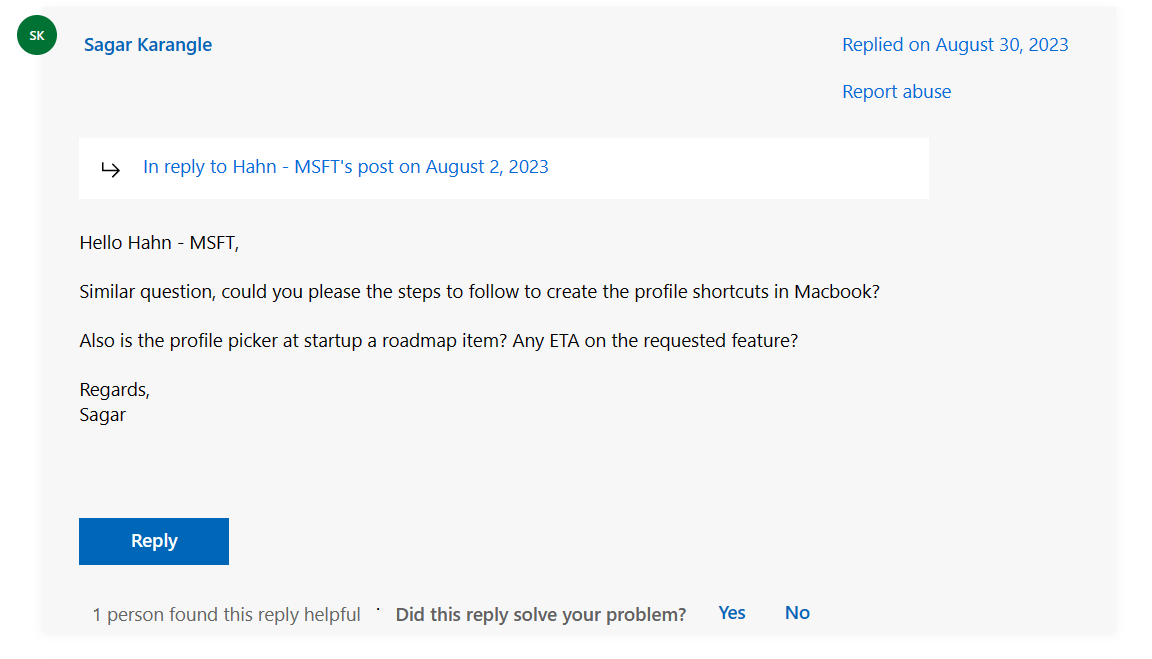Click the green SK avatar icon
This screenshot has height=659, width=1152.
(37, 36)
